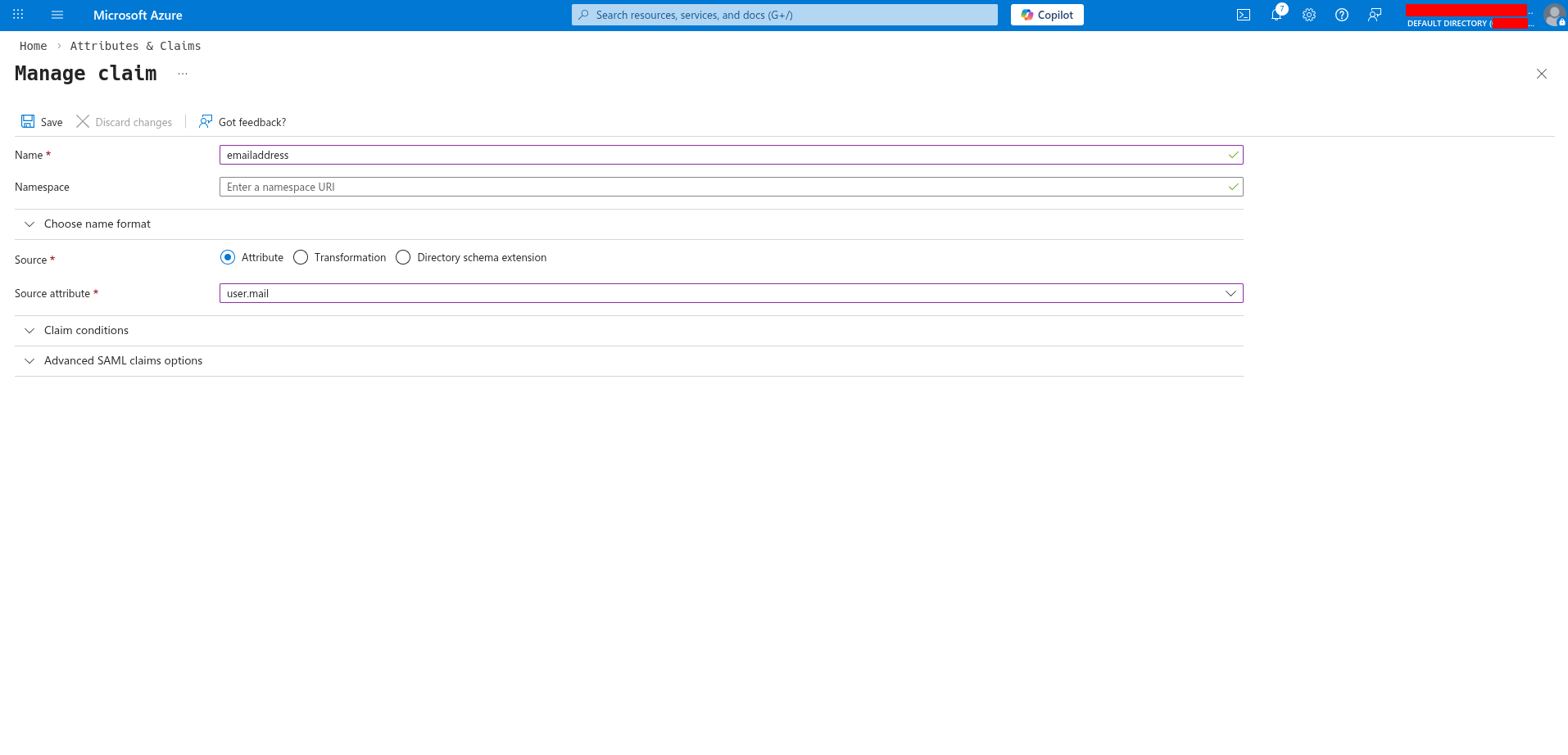The image size is (1568, 755).
Task: Choose Directory schema extension as source
Action: 402,257
